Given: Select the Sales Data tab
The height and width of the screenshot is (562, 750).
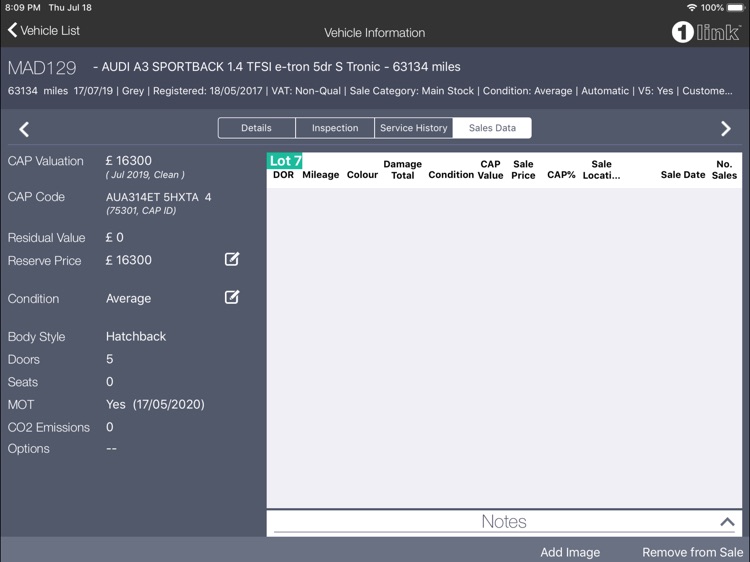Looking at the screenshot, I should click(492, 128).
